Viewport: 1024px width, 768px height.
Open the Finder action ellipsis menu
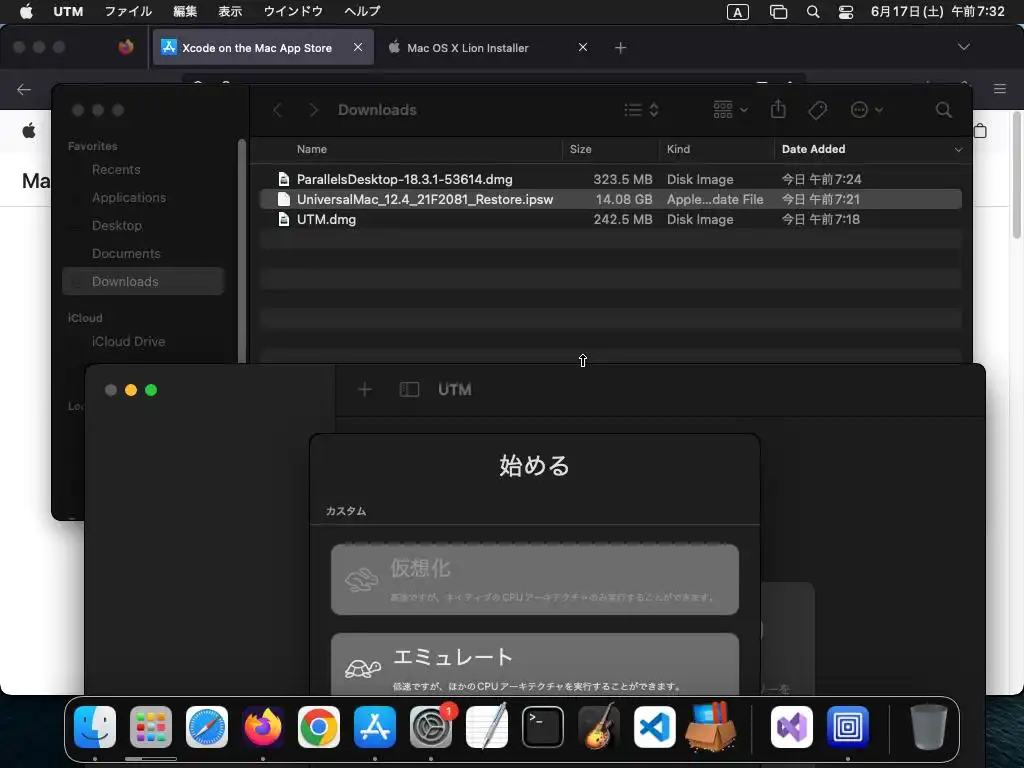pyautogui.click(x=867, y=110)
